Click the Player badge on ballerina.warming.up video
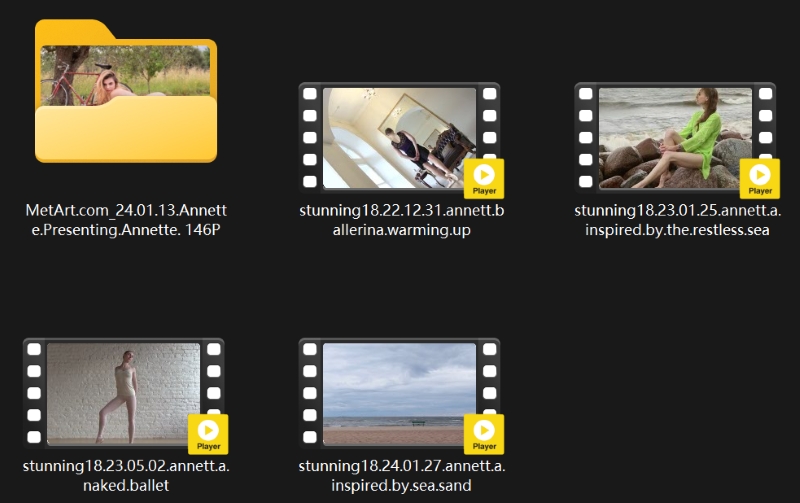This screenshot has height=503, width=800. [484, 178]
